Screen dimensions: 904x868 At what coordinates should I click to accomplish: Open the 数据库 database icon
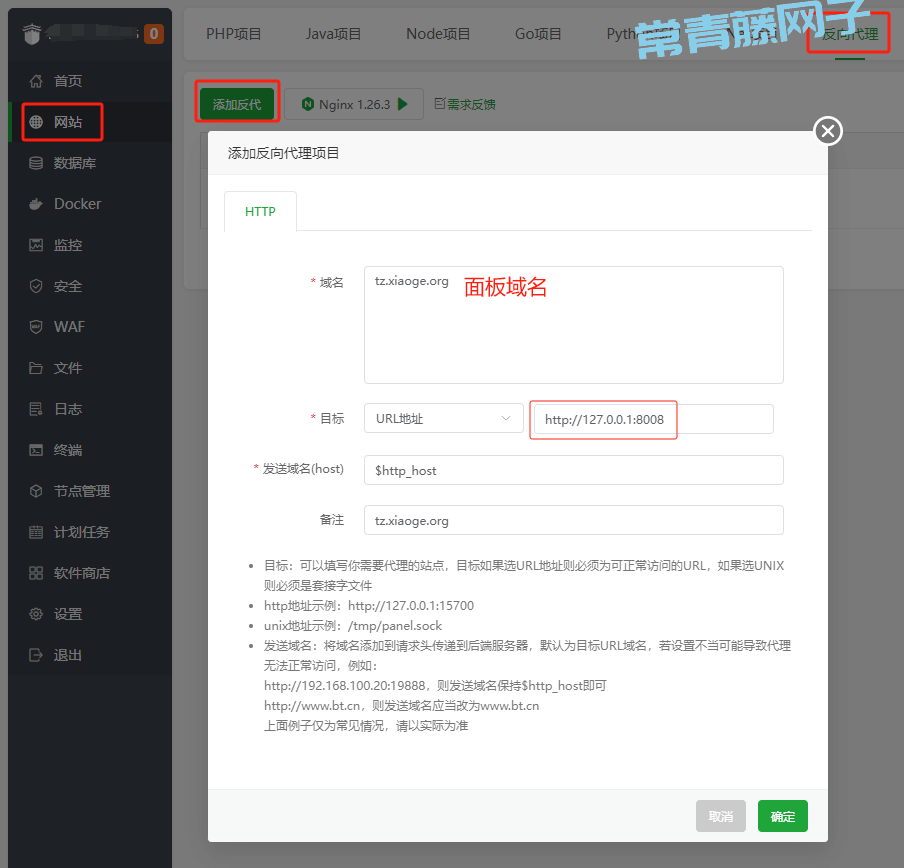[36, 163]
